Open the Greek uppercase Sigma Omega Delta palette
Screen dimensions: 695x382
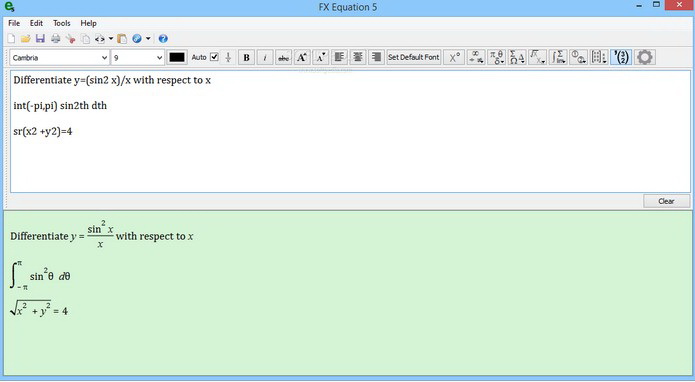517,58
